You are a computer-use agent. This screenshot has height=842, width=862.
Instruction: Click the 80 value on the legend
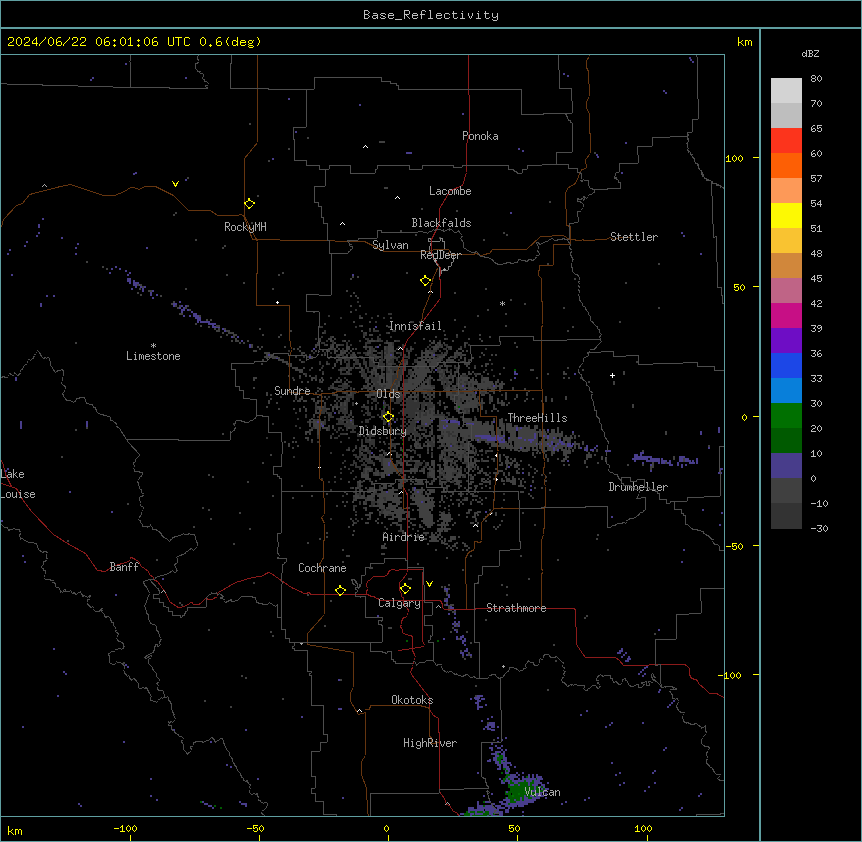coord(816,79)
